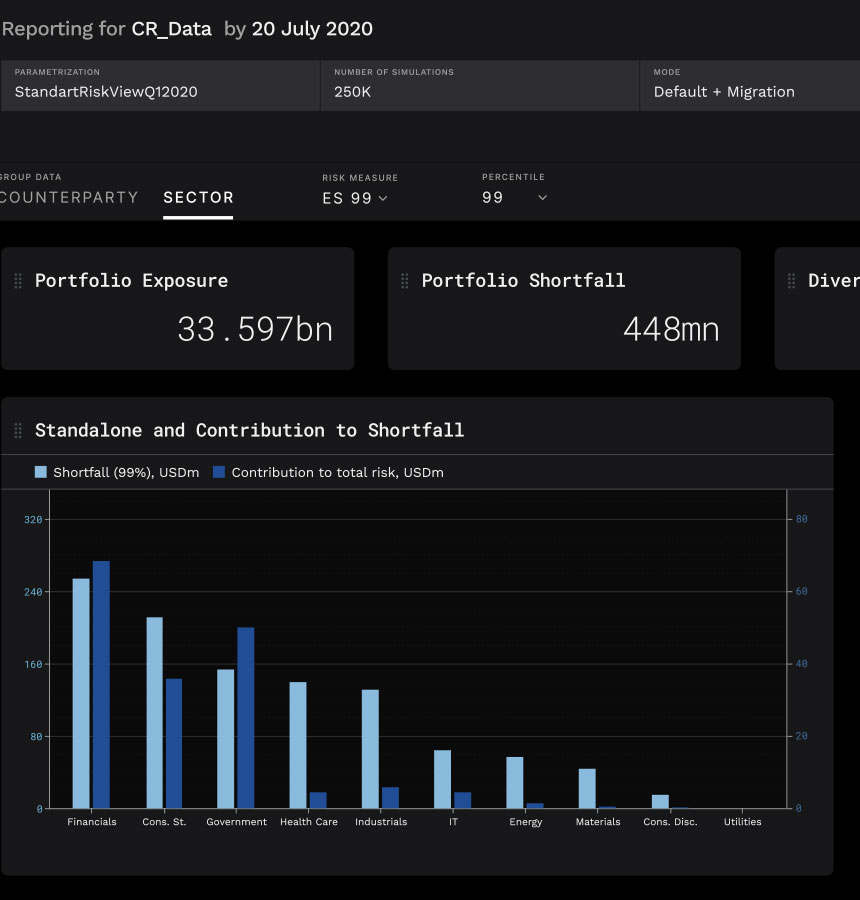This screenshot has width=860, height=900.
Task: Click the 20 July 2020 report date
Action: 312,29
